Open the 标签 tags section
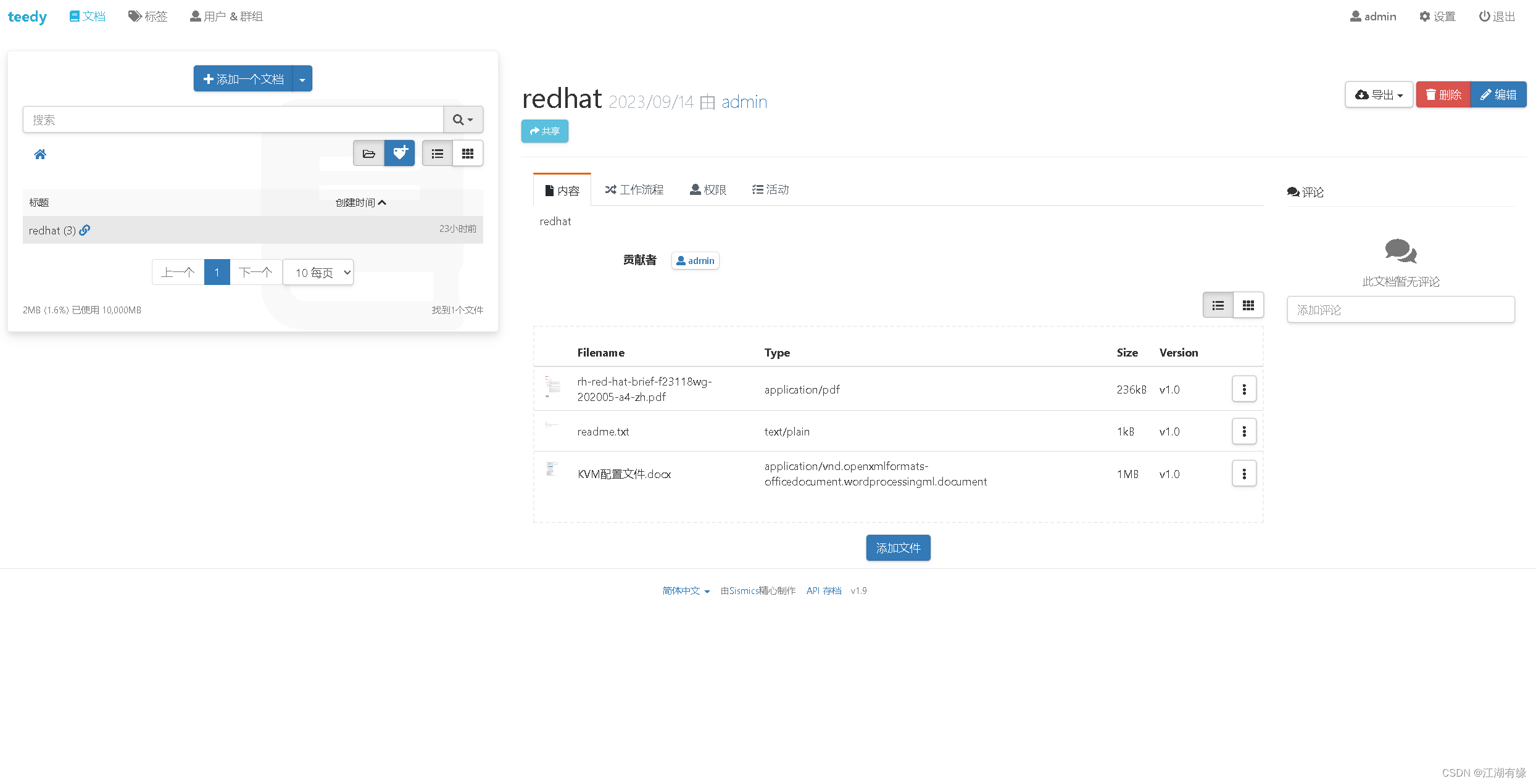This screenshot has height=784, width=1536. pos(147,16)
